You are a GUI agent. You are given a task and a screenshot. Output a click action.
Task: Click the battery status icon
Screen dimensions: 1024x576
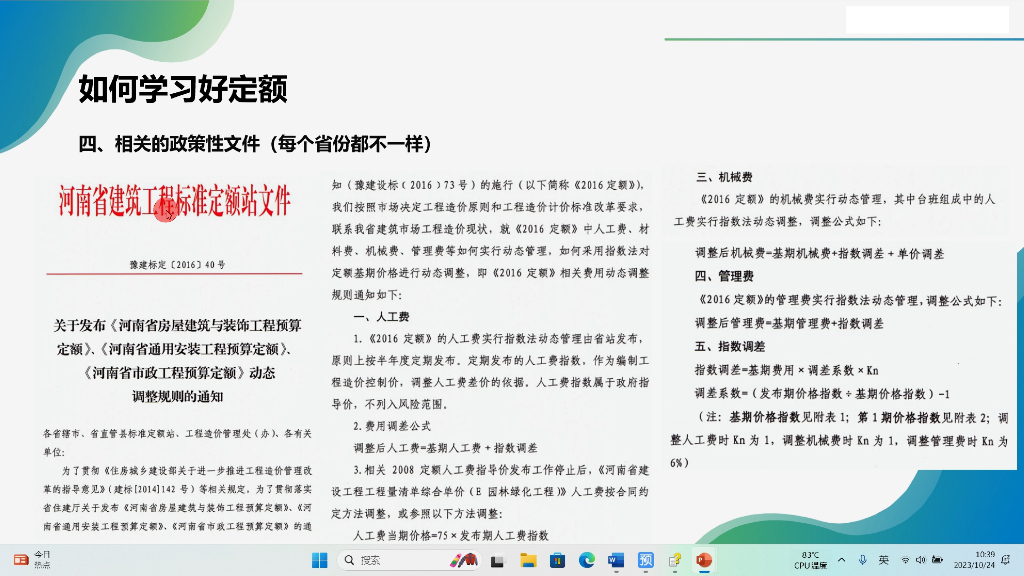point(937,560)
